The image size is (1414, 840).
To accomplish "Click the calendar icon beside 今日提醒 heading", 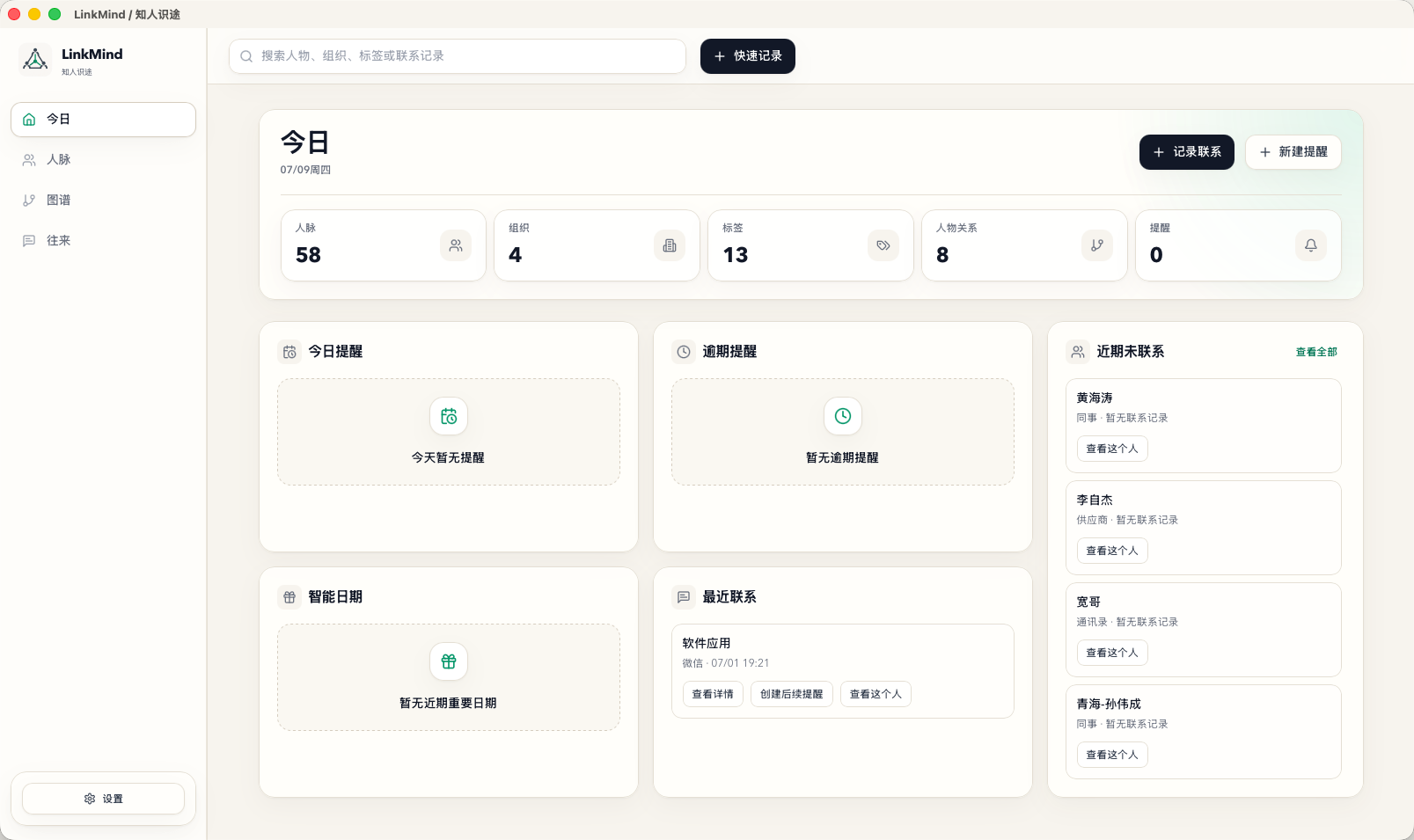I will coord(289,352).
